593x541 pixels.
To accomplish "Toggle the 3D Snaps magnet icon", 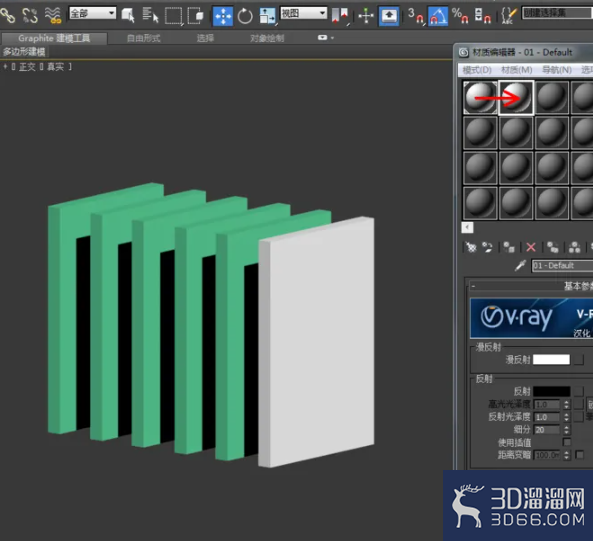I will click(415, 16).
